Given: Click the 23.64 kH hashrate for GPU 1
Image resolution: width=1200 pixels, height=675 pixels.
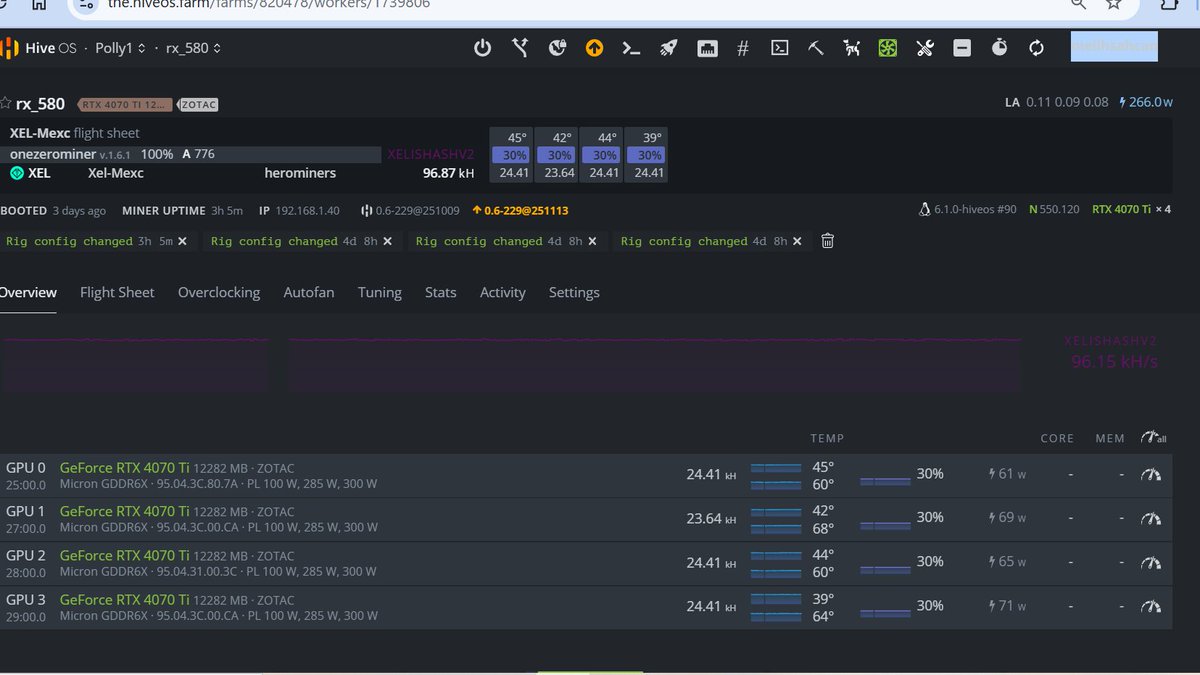Looking at the screenshot, I should (711, 518).
